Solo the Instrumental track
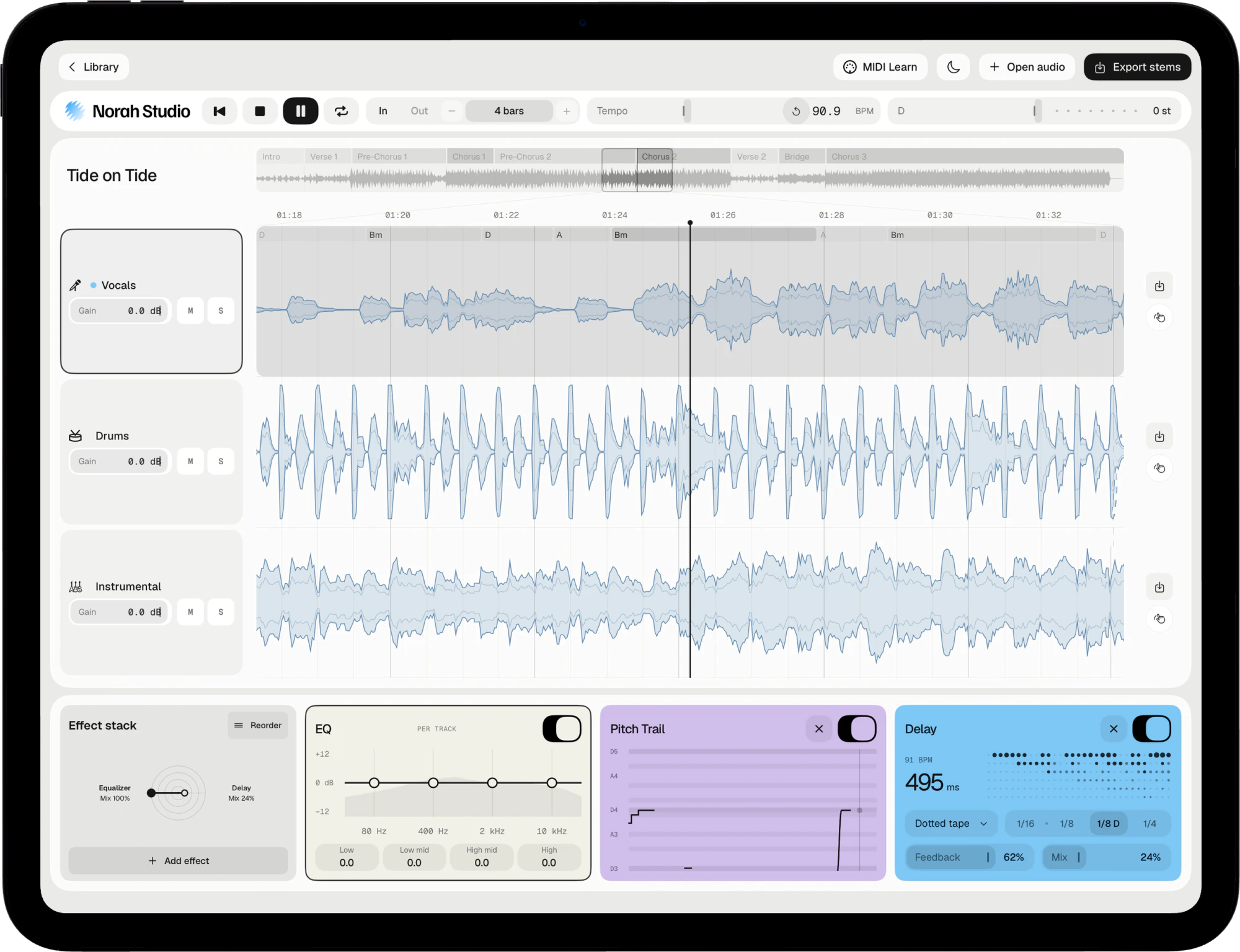Viewport: 1240px width, 952px height. [x=221, y=612]
